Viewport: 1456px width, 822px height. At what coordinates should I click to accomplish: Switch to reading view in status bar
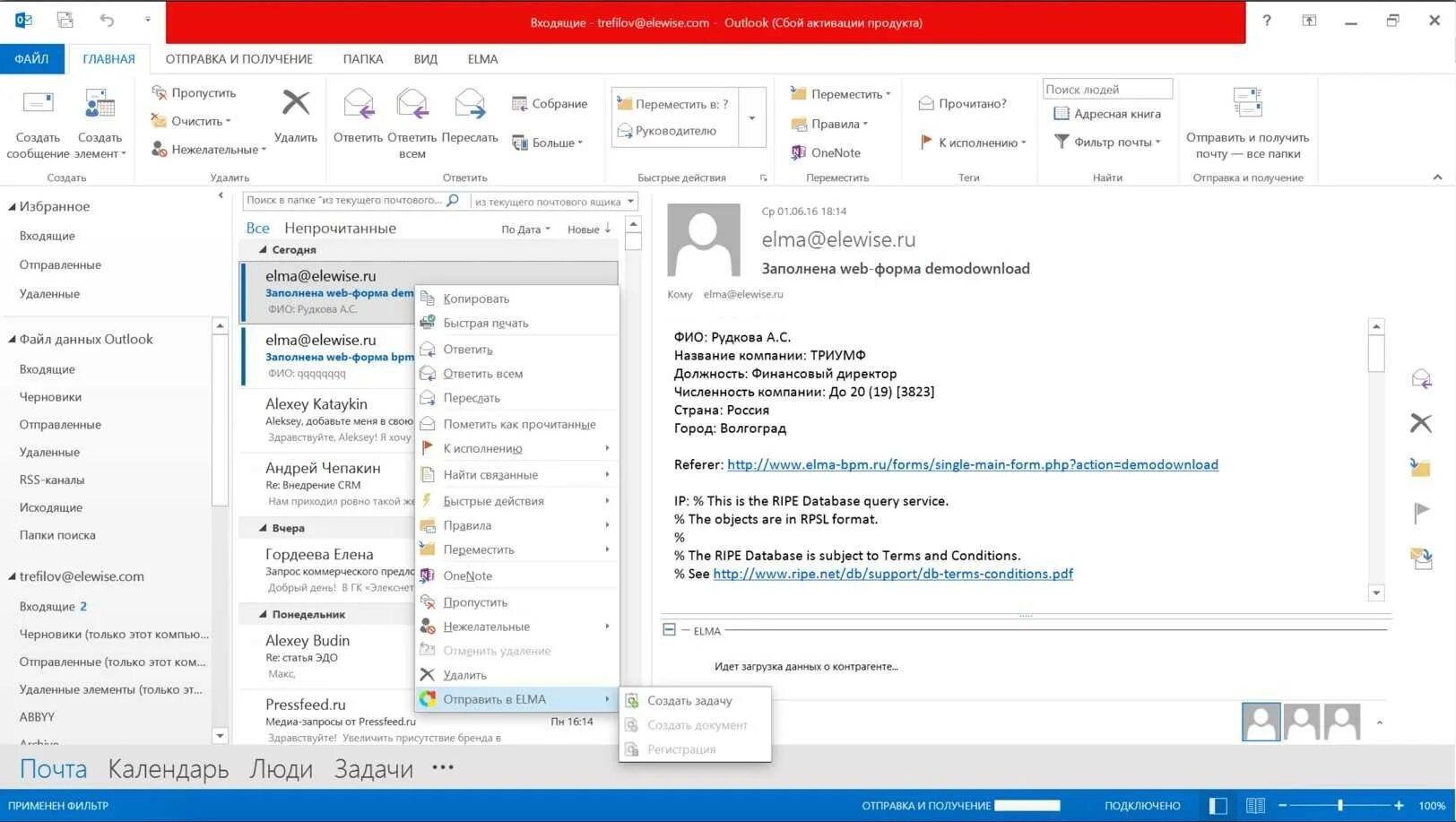(x=1255, y=806)
